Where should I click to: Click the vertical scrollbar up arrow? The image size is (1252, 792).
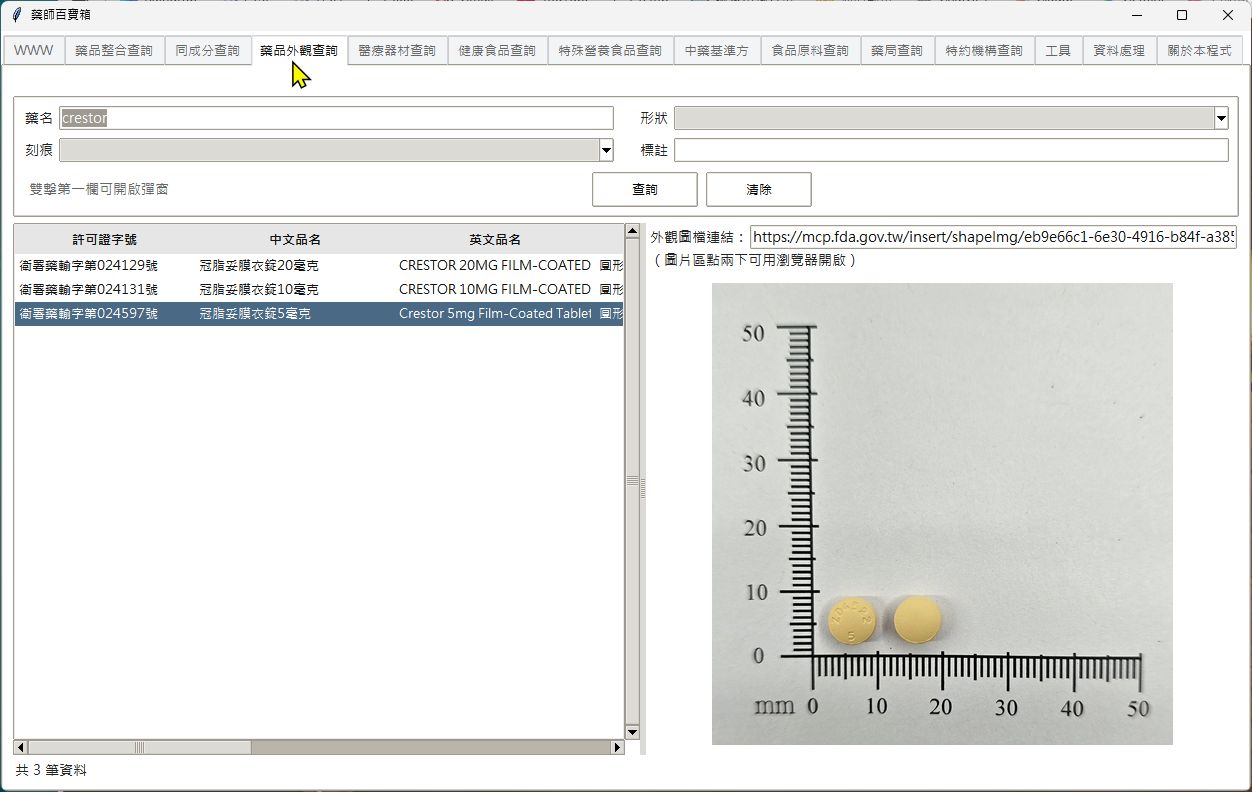pyautogui.click(x=632, y=231)
